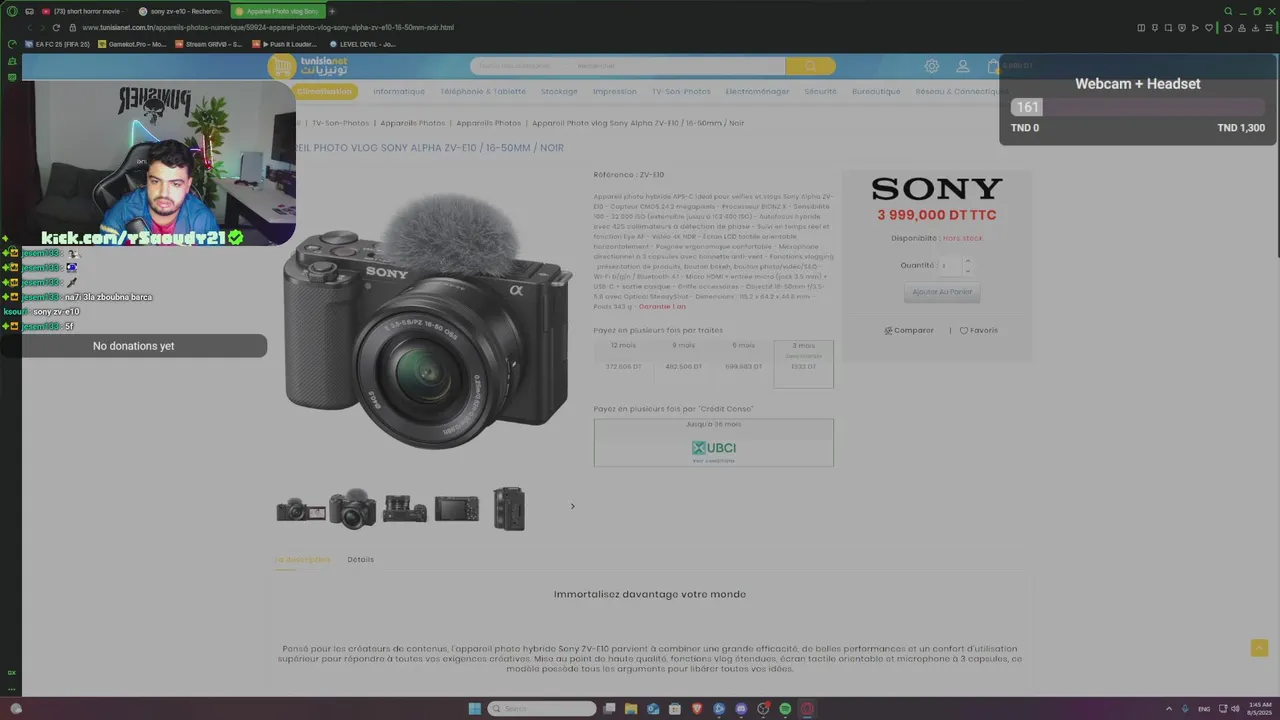Open the Détails product tab
1280x720 pixels.
tap(361, 560)
